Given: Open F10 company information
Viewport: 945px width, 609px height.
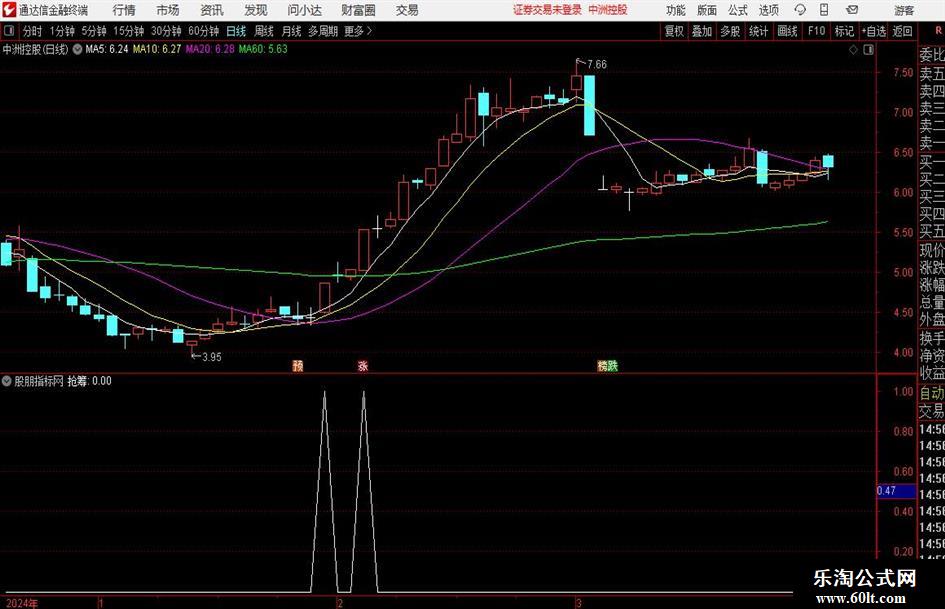Looking at the screenshot, I should [817, 31].
